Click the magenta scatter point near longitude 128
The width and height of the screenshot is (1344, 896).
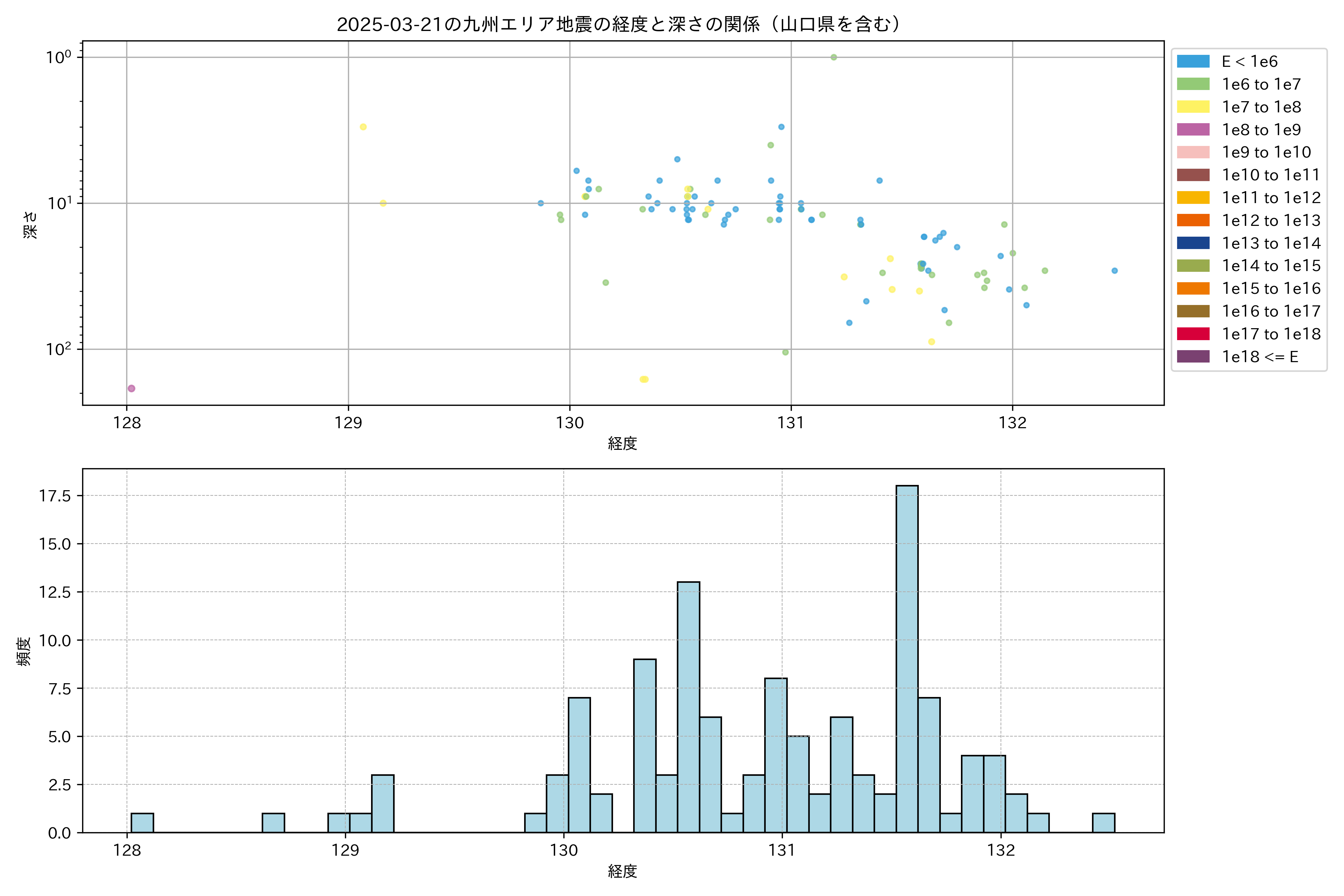tap(131, 389)
